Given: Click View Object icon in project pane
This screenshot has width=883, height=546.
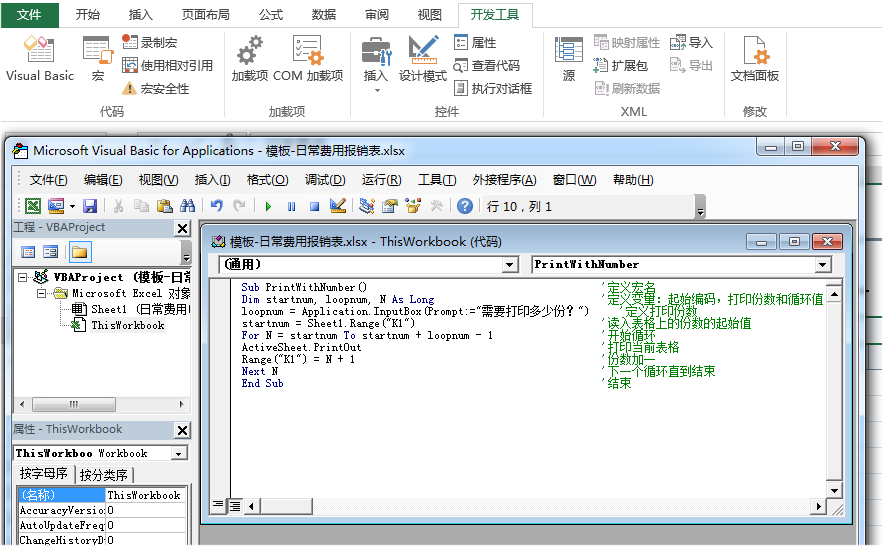Looking at the screenshot, I should 51,252.
